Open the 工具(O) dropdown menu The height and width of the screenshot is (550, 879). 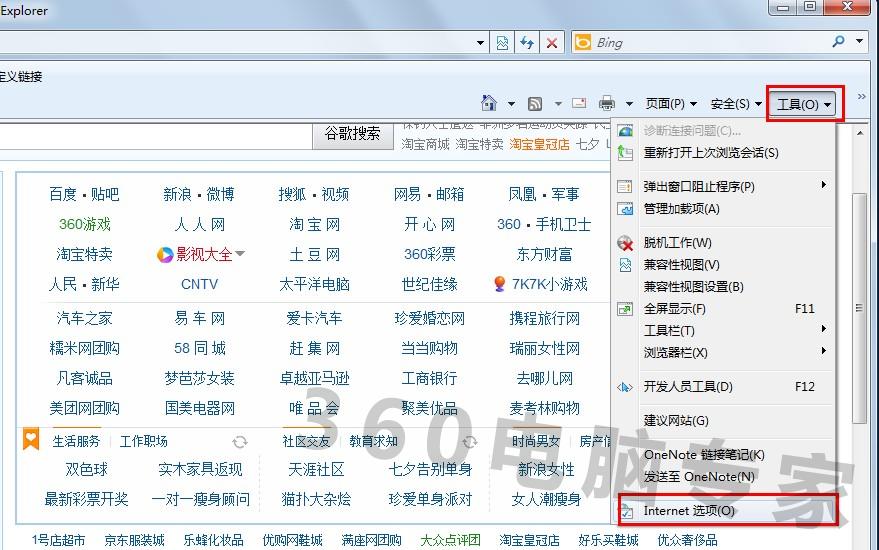click(x=803, y=104)
